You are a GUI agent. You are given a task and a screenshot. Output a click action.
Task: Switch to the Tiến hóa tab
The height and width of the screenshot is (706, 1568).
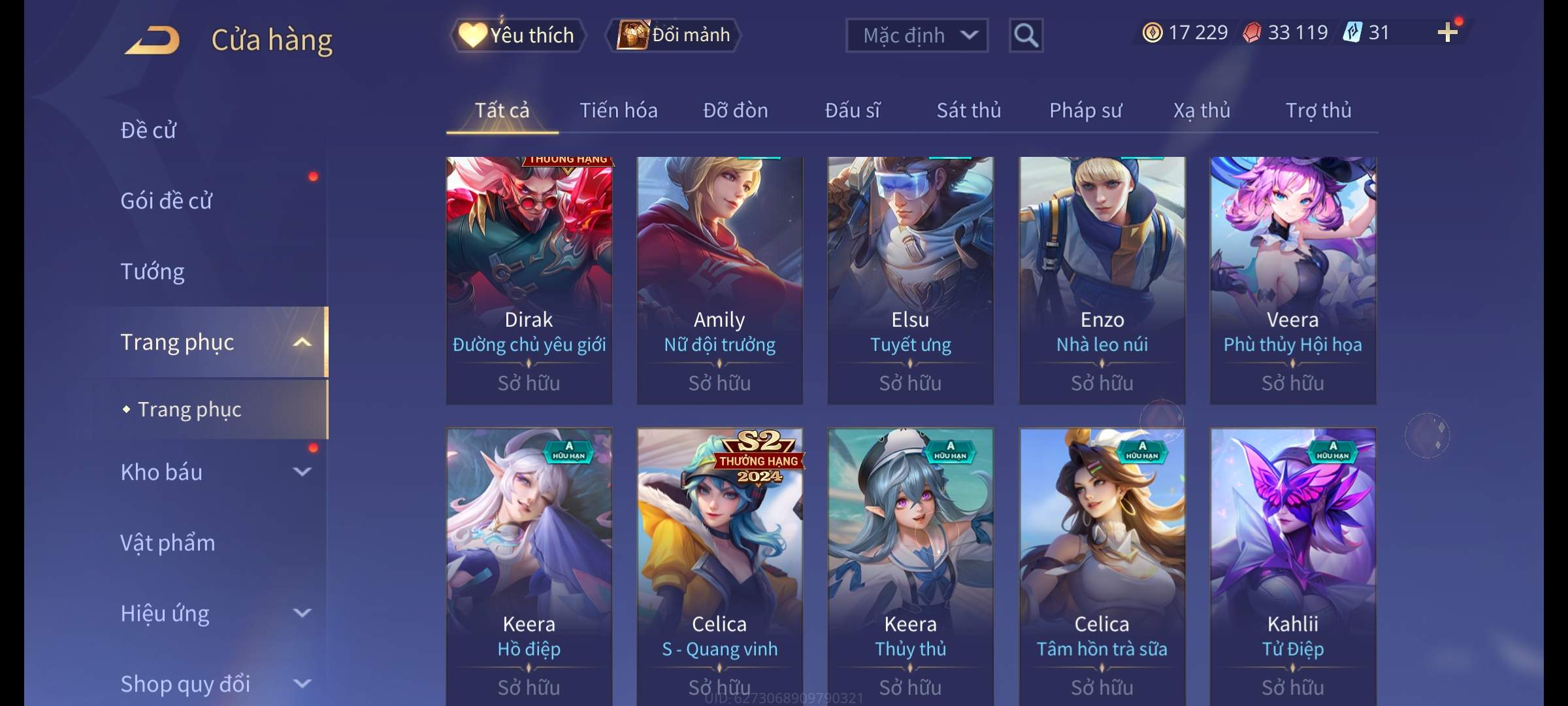tap(618, 110)
